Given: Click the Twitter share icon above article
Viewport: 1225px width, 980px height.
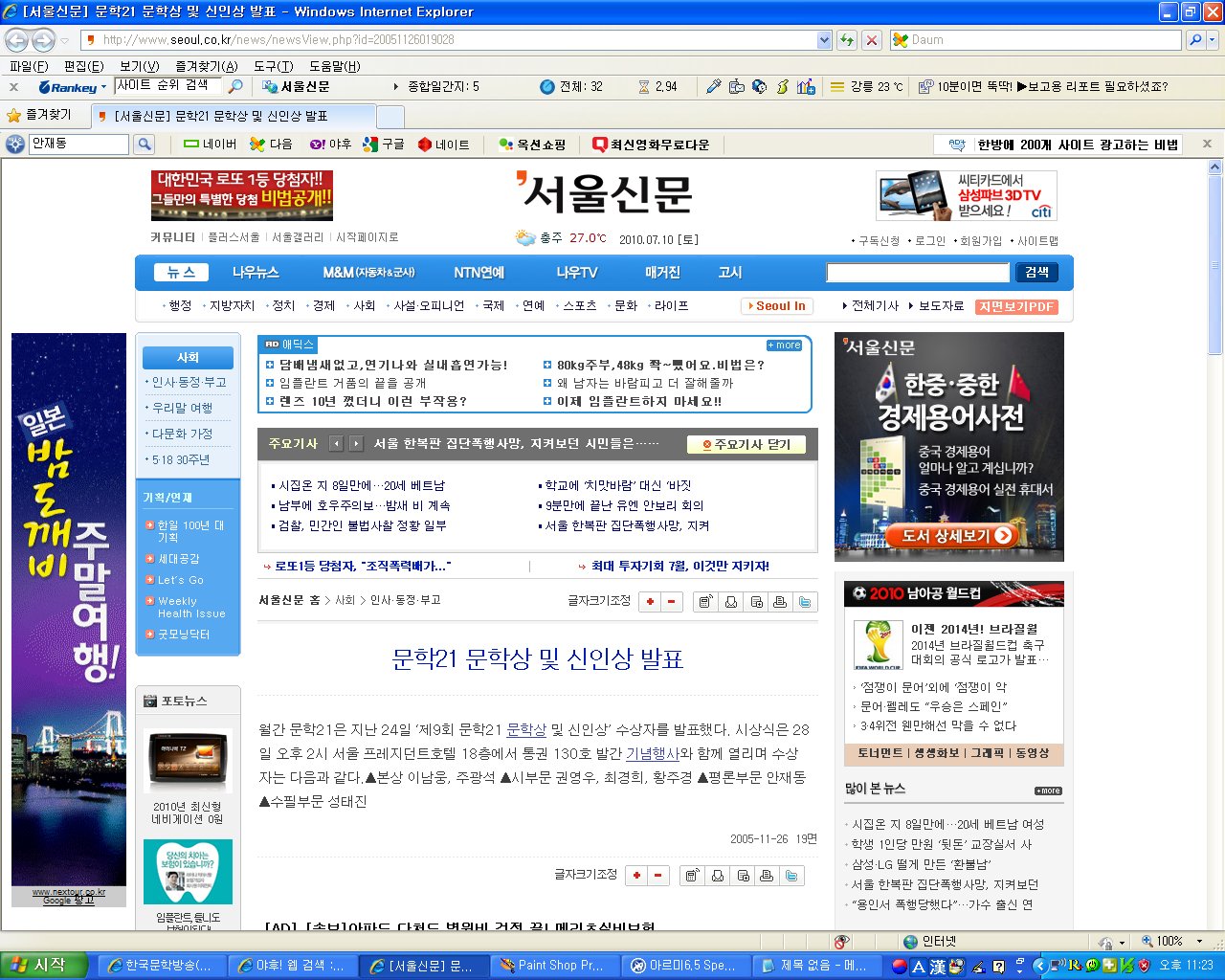Looking at the screenshot, I should (x=805, y=602).
